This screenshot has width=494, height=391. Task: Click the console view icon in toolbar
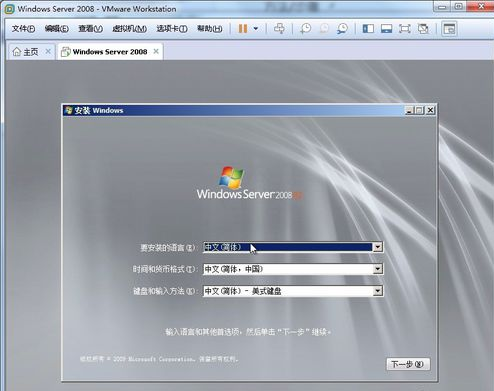pos(449,29)
